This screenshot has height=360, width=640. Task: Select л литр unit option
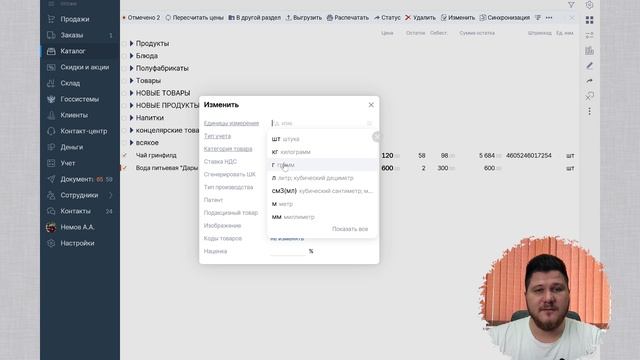(x=322, y=178)
